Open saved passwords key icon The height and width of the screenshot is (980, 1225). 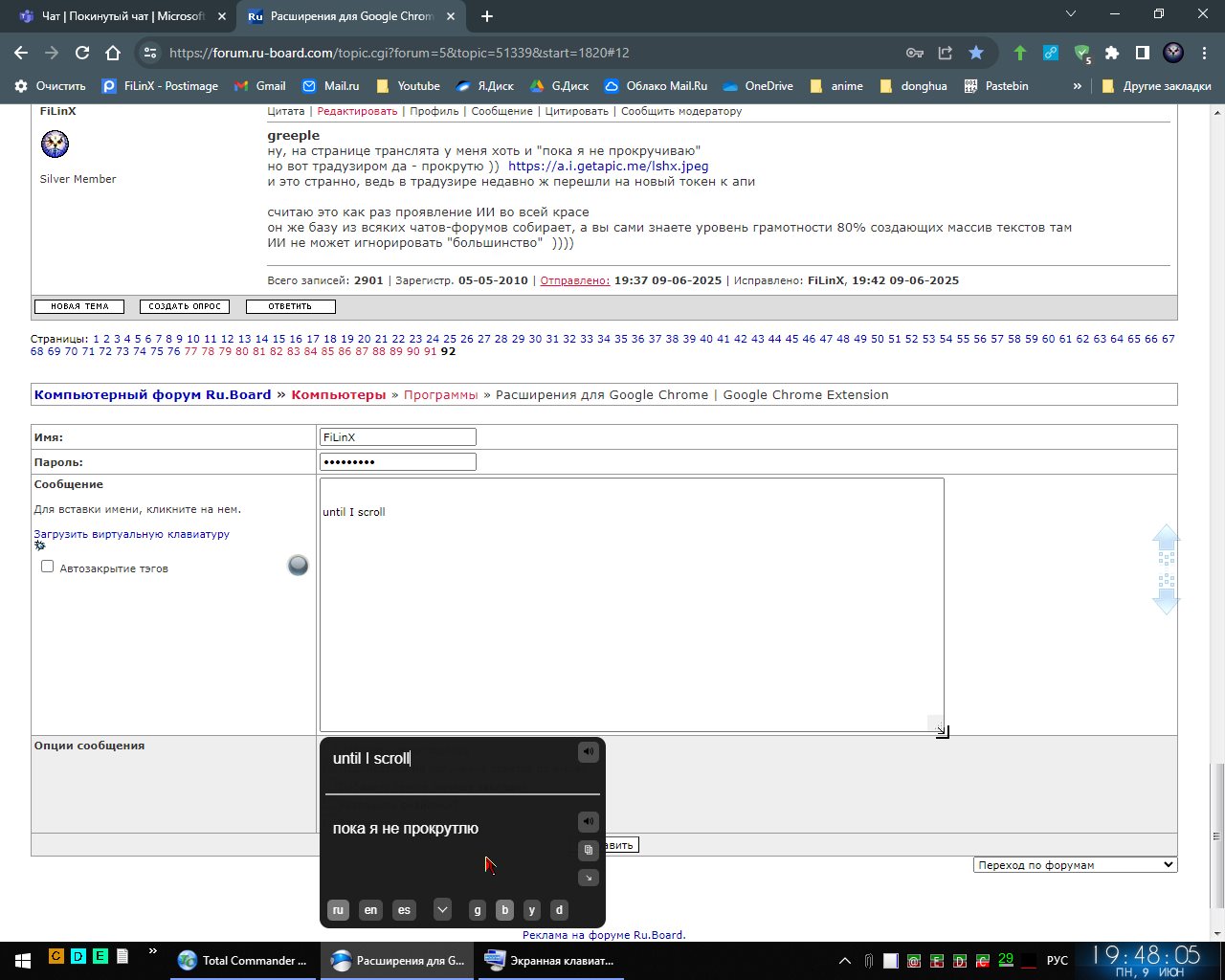click(915, 53)
